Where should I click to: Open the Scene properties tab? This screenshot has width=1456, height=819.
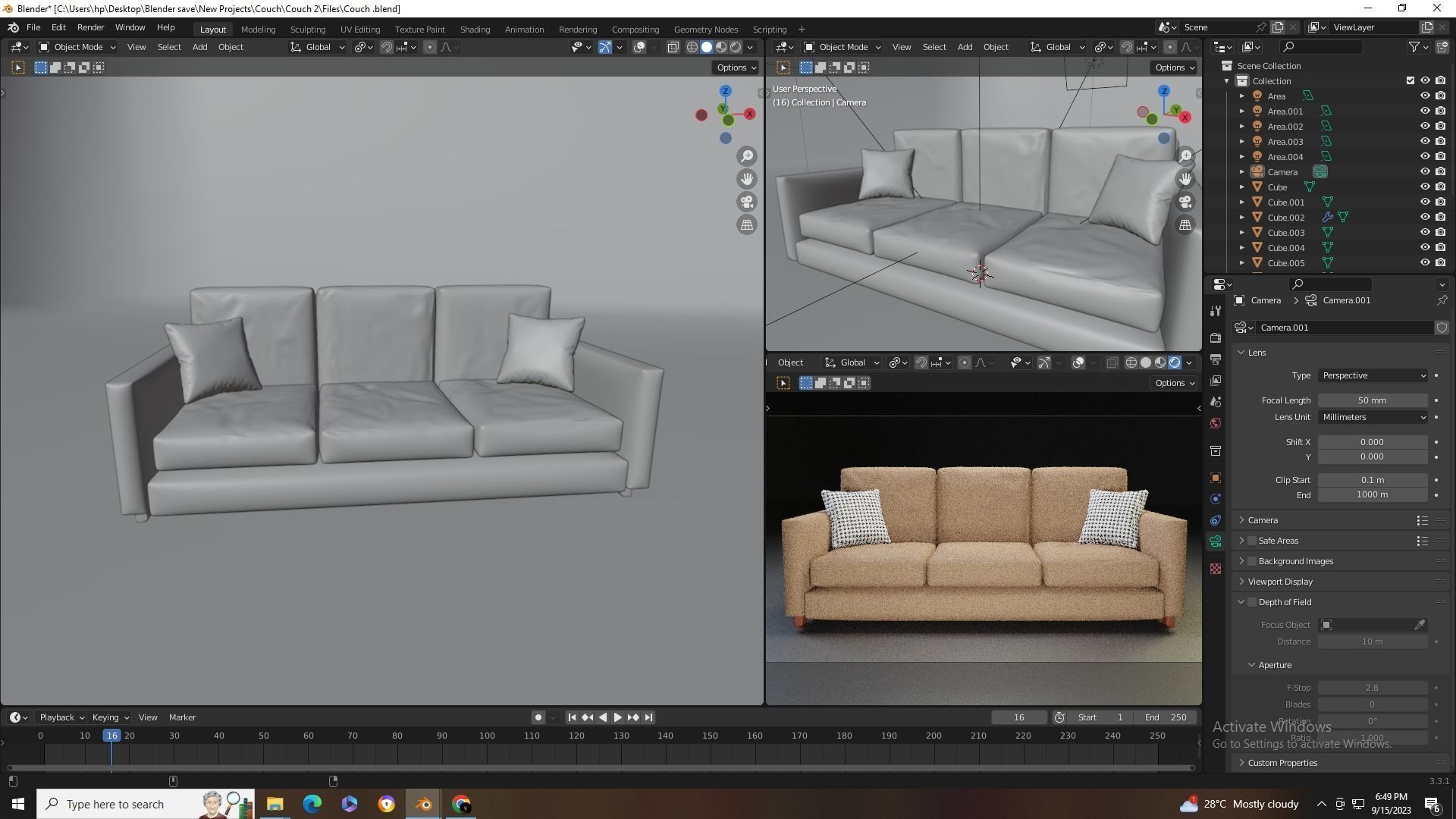tap(1216, 401)
